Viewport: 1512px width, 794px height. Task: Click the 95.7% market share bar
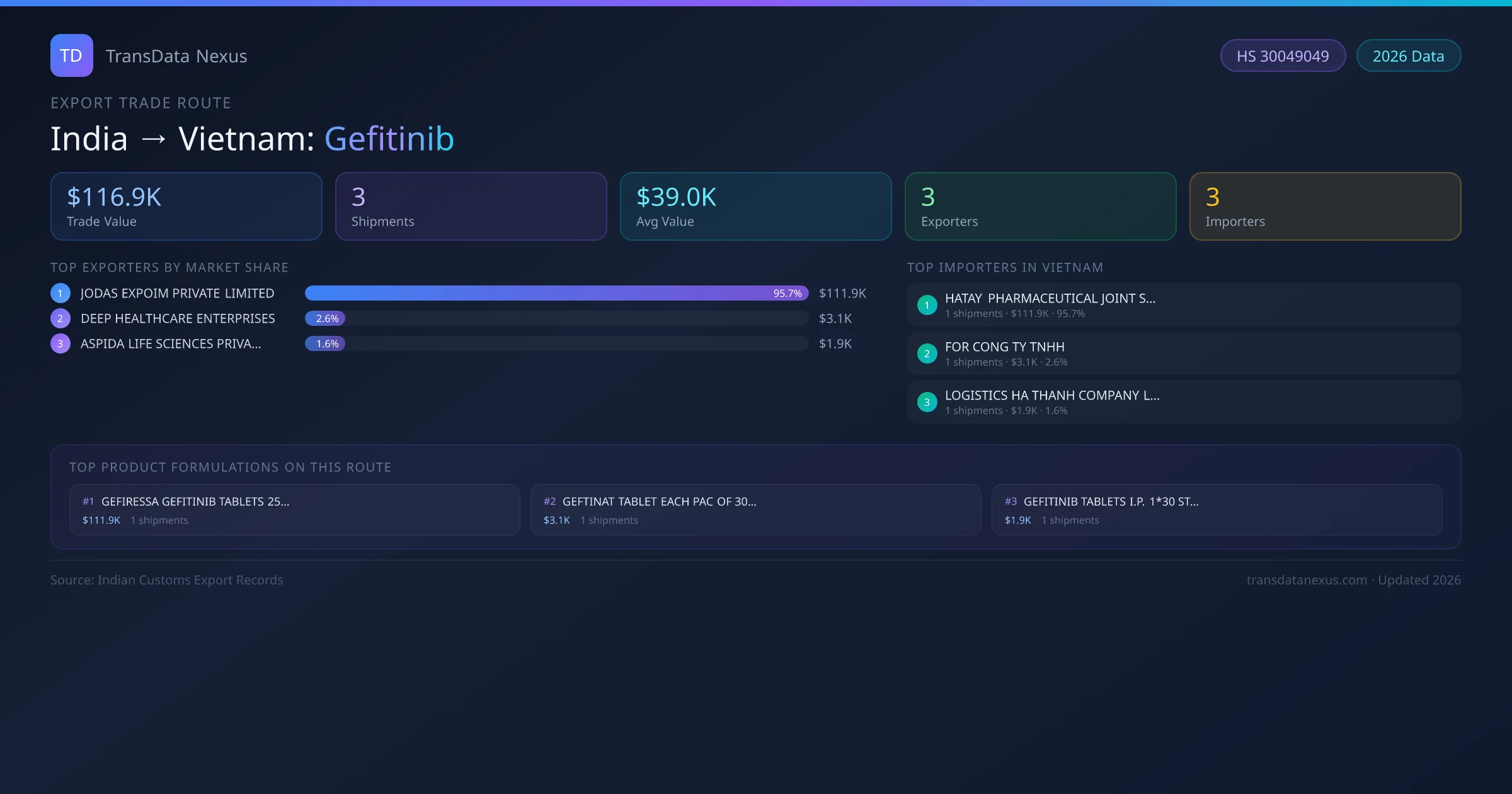pos(556,293)
